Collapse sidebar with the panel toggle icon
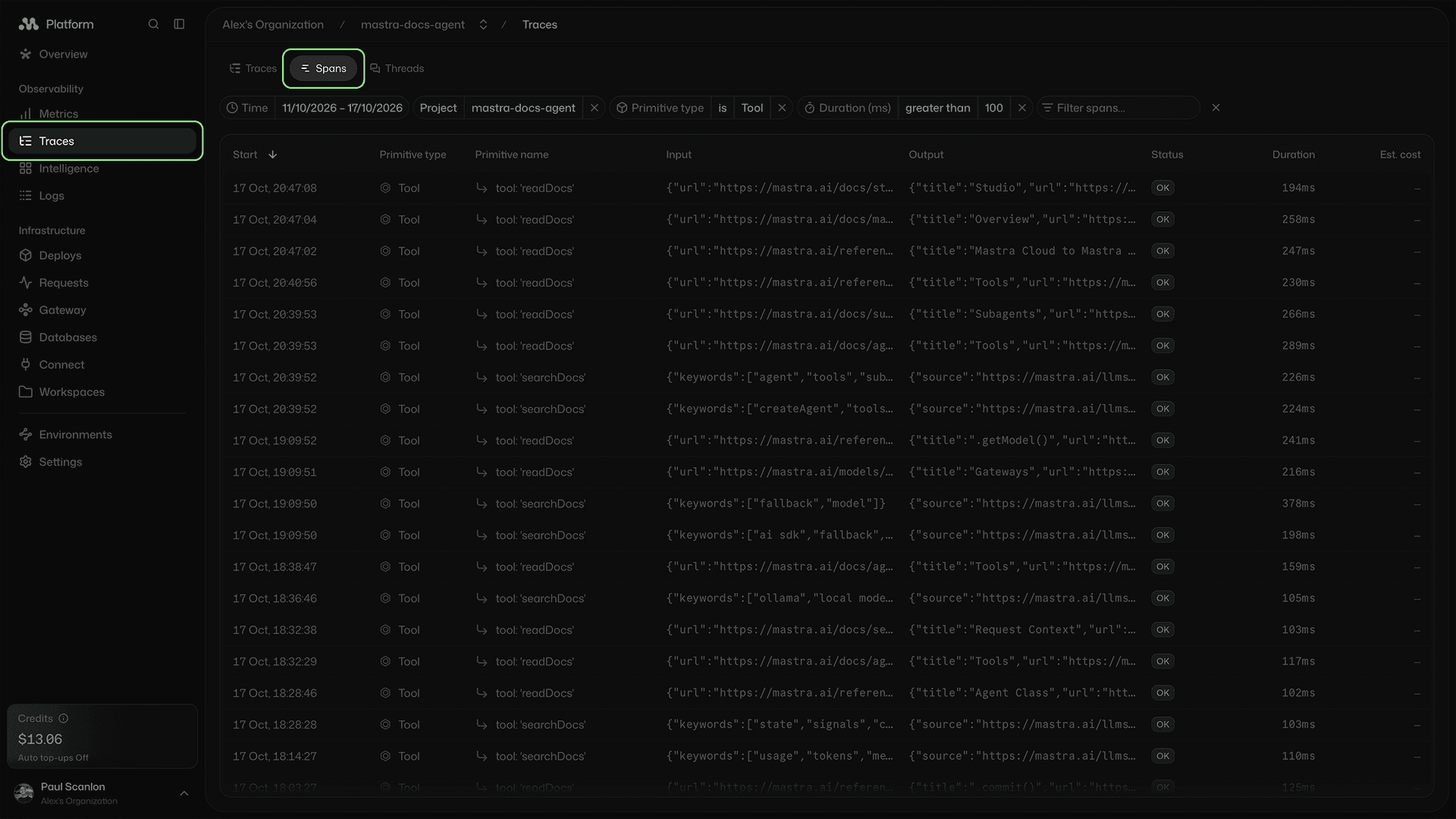The width and height of the screenshot is (1456, 819). pos(179,24)
